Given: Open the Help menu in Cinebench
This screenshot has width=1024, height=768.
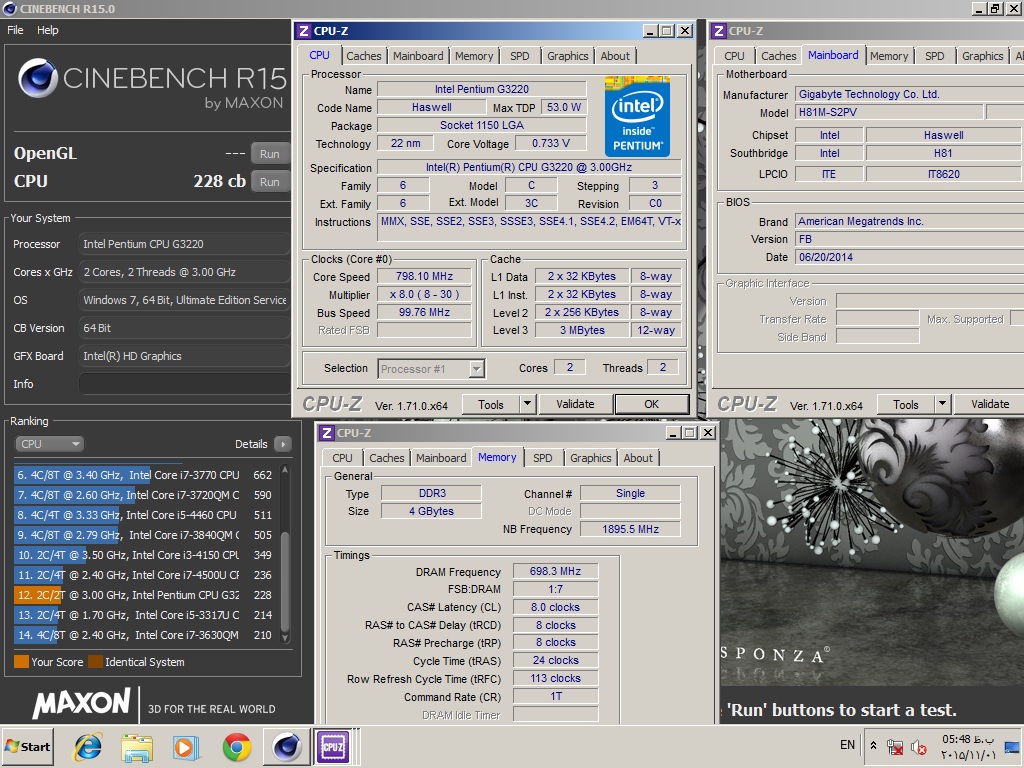Looking at the screenshot, I should coord(47,30).
